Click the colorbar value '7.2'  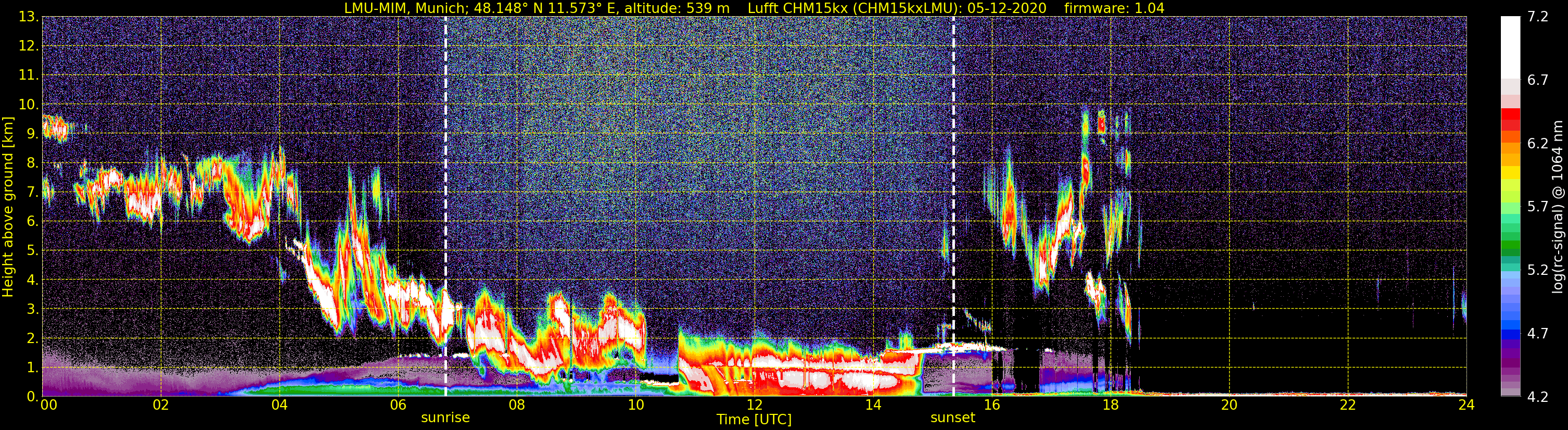pyautogui.click(x=1538, y=17)
